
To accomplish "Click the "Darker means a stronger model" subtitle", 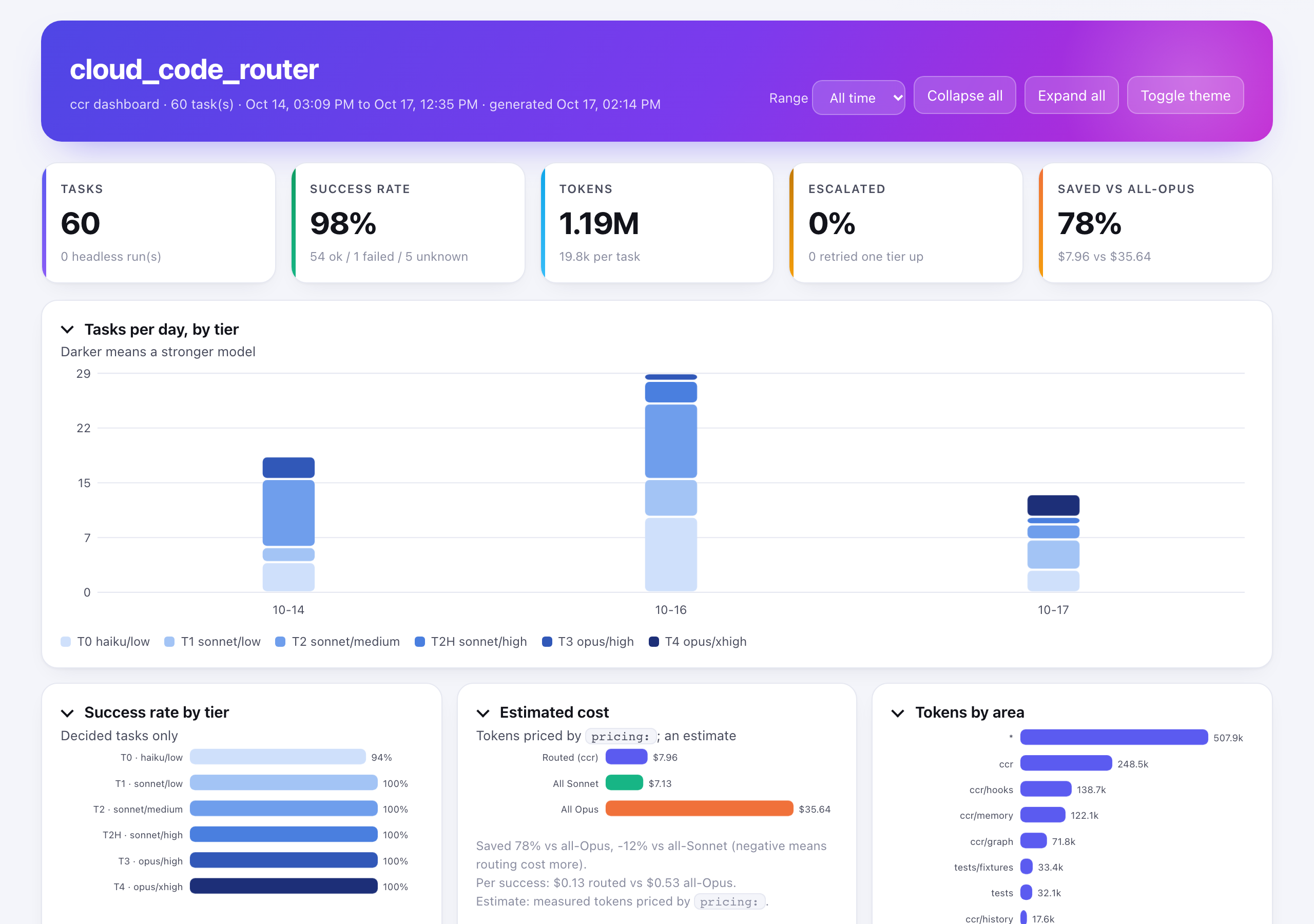I will pyautogui.click(x=158, y=352).
